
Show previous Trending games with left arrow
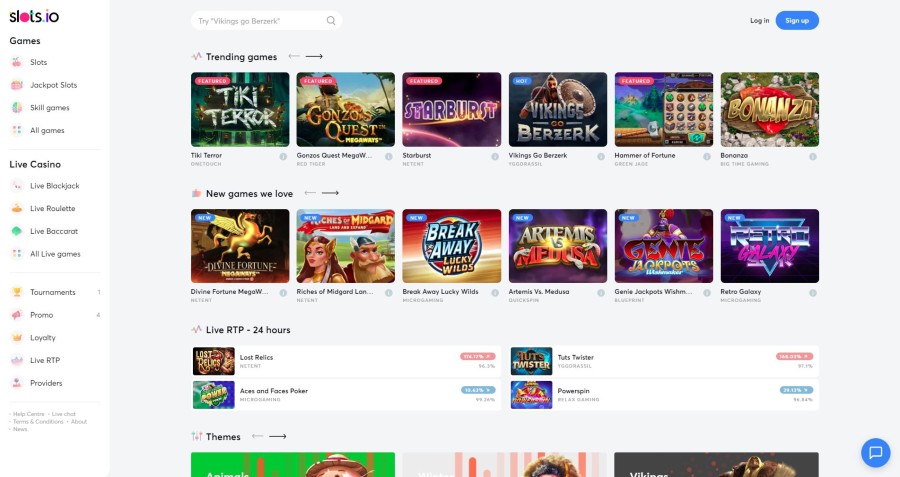pyautogui.click(x=294, y=56)
